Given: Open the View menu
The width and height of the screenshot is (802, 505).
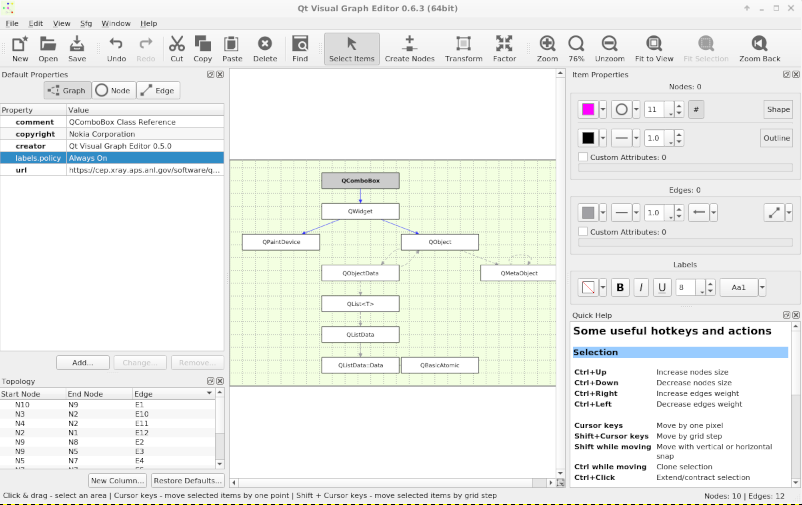Looking at the screenshot, I should point(61,24).
